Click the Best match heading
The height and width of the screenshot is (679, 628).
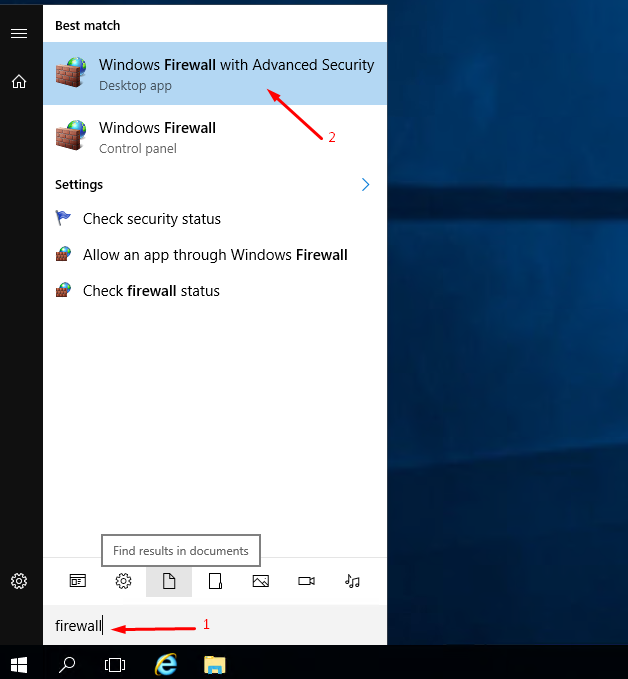click(87, 26)
